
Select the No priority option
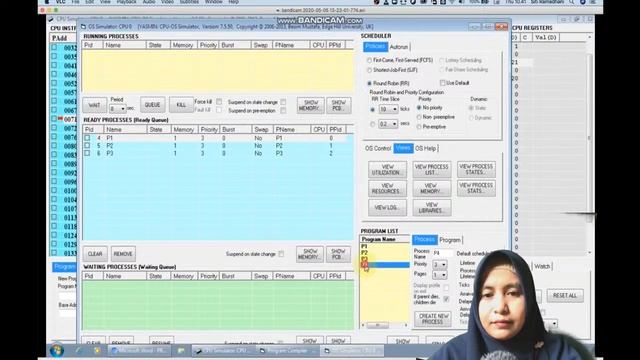(419, 108)
